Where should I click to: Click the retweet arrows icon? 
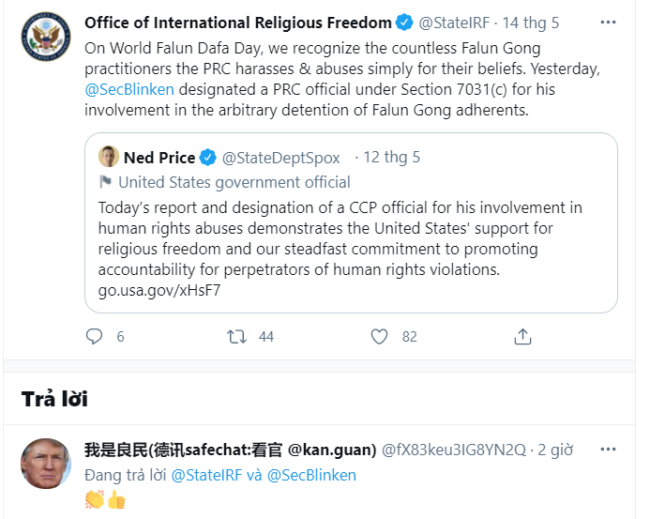pyautogui.click(x=237, y=337)
